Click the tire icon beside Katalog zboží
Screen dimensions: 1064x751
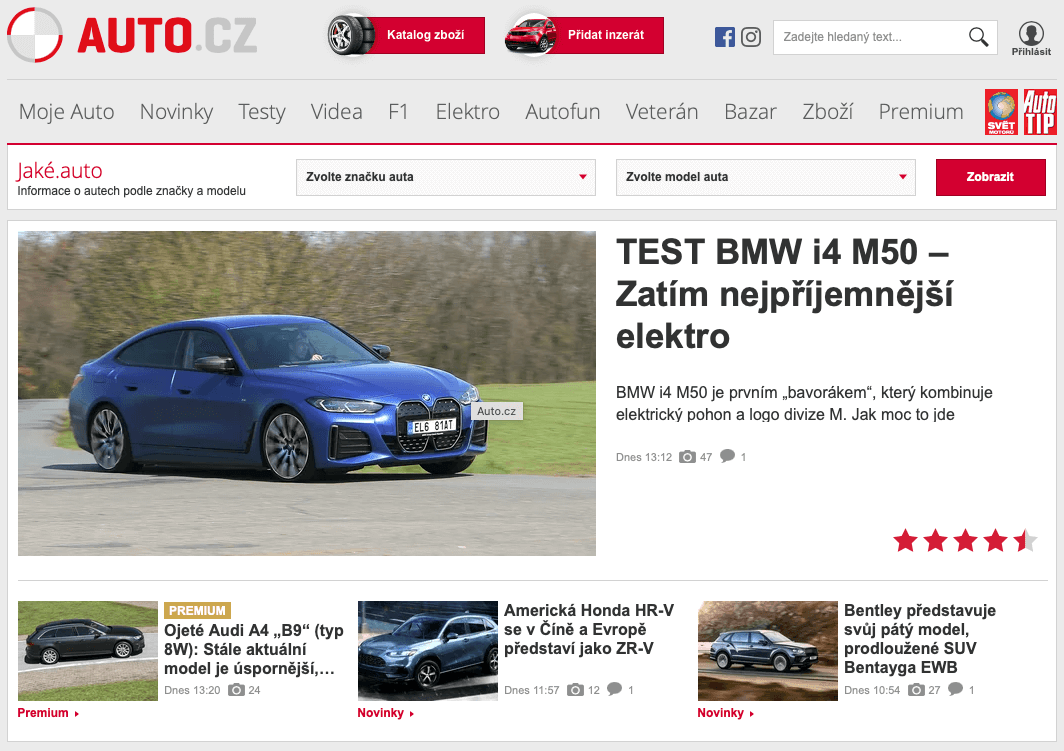pyautogui.click(x=351, y=35)
